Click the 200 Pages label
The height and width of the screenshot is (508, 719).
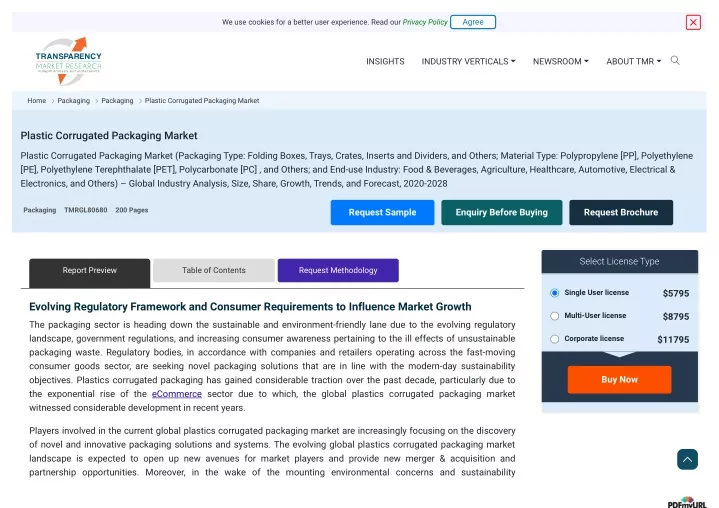[x=132, y=210]
